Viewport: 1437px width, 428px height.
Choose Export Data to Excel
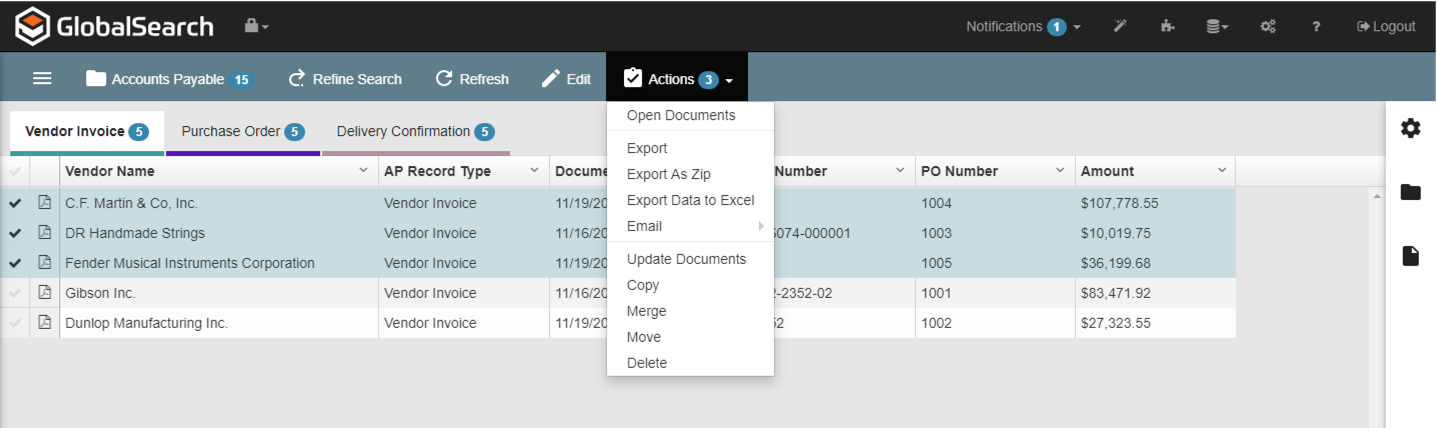pos(690,200)
